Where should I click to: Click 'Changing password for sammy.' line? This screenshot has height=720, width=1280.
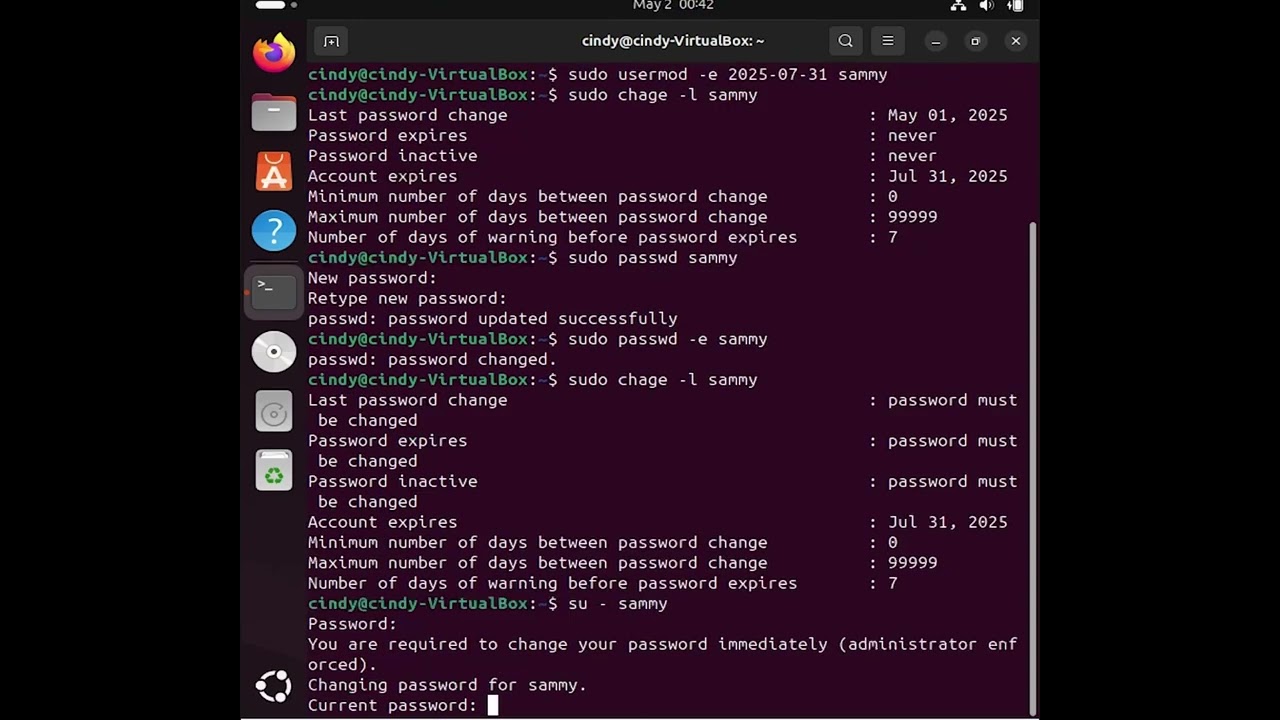click(x=447, y=685)
